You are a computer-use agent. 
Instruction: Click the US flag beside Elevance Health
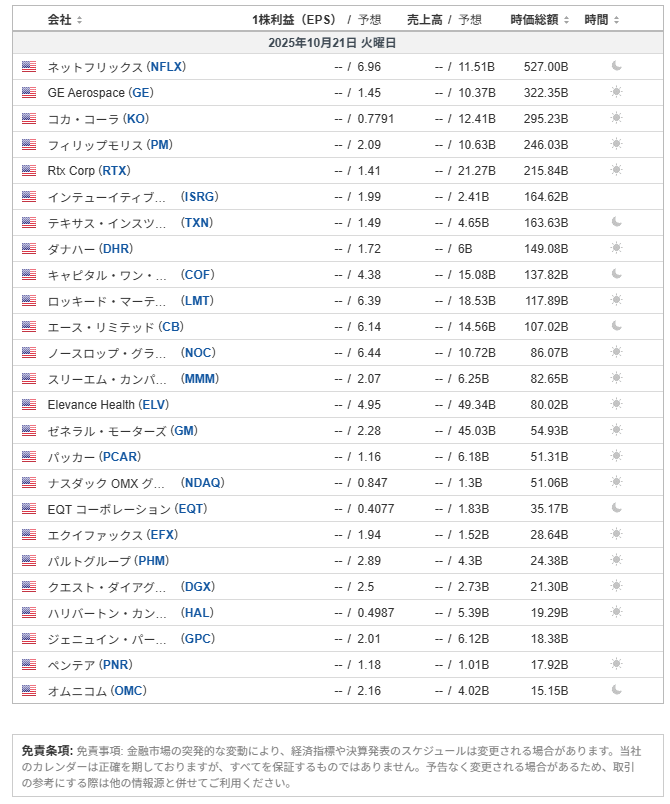[x=29, y=404]
